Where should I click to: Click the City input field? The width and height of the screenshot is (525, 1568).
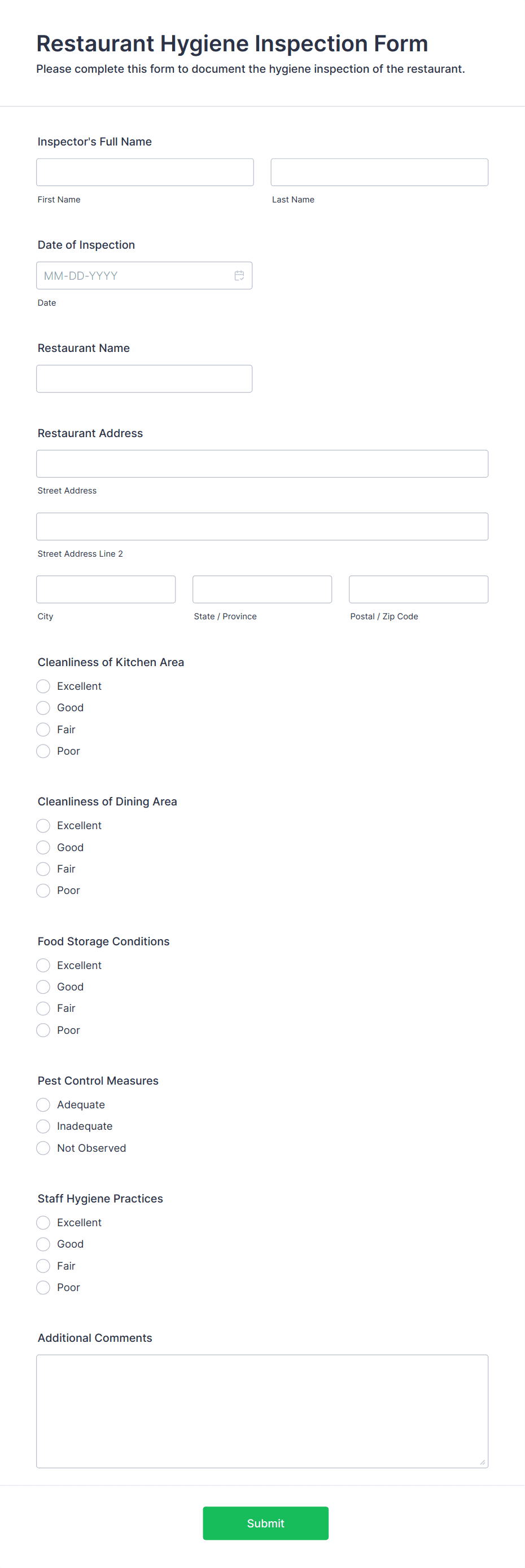(x=106, y=589)
